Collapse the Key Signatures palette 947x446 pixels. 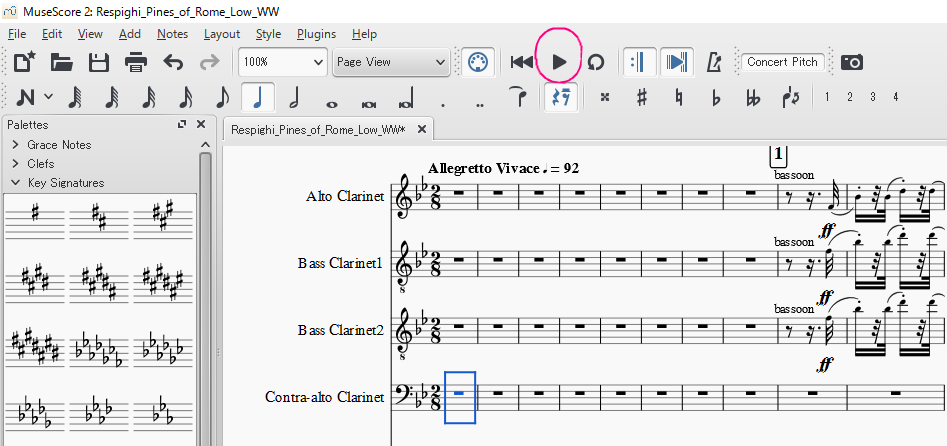click(x=16, y=183)
